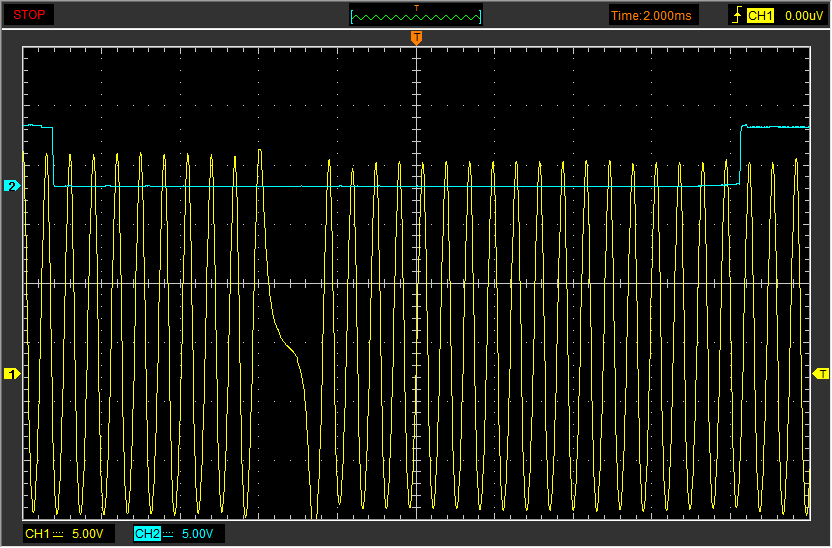
Task: Click the small T in the overview bar
Action: [416, 8]
